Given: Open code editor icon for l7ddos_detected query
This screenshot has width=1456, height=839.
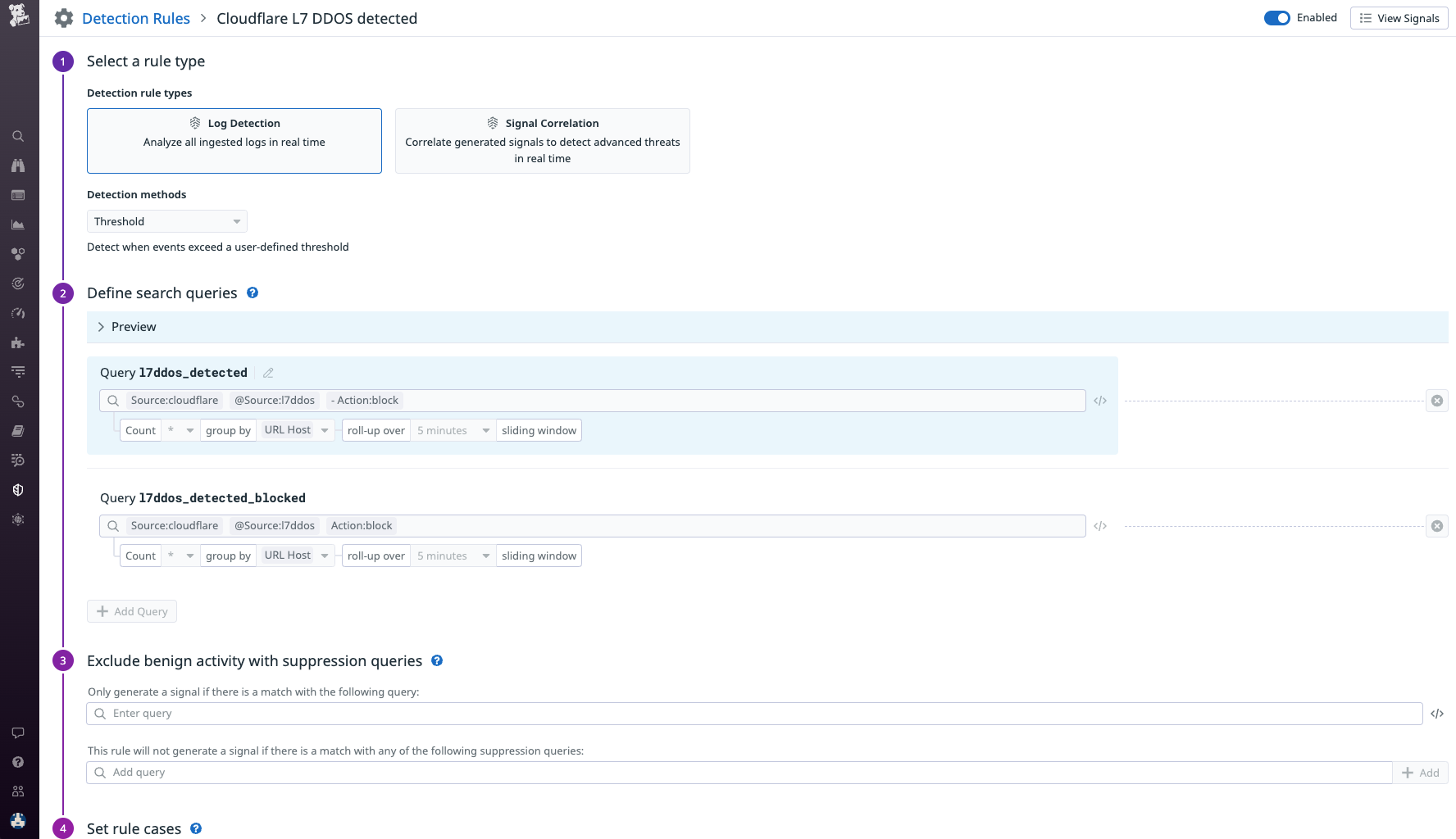Looking at the screenshot, I should 1100,401.
